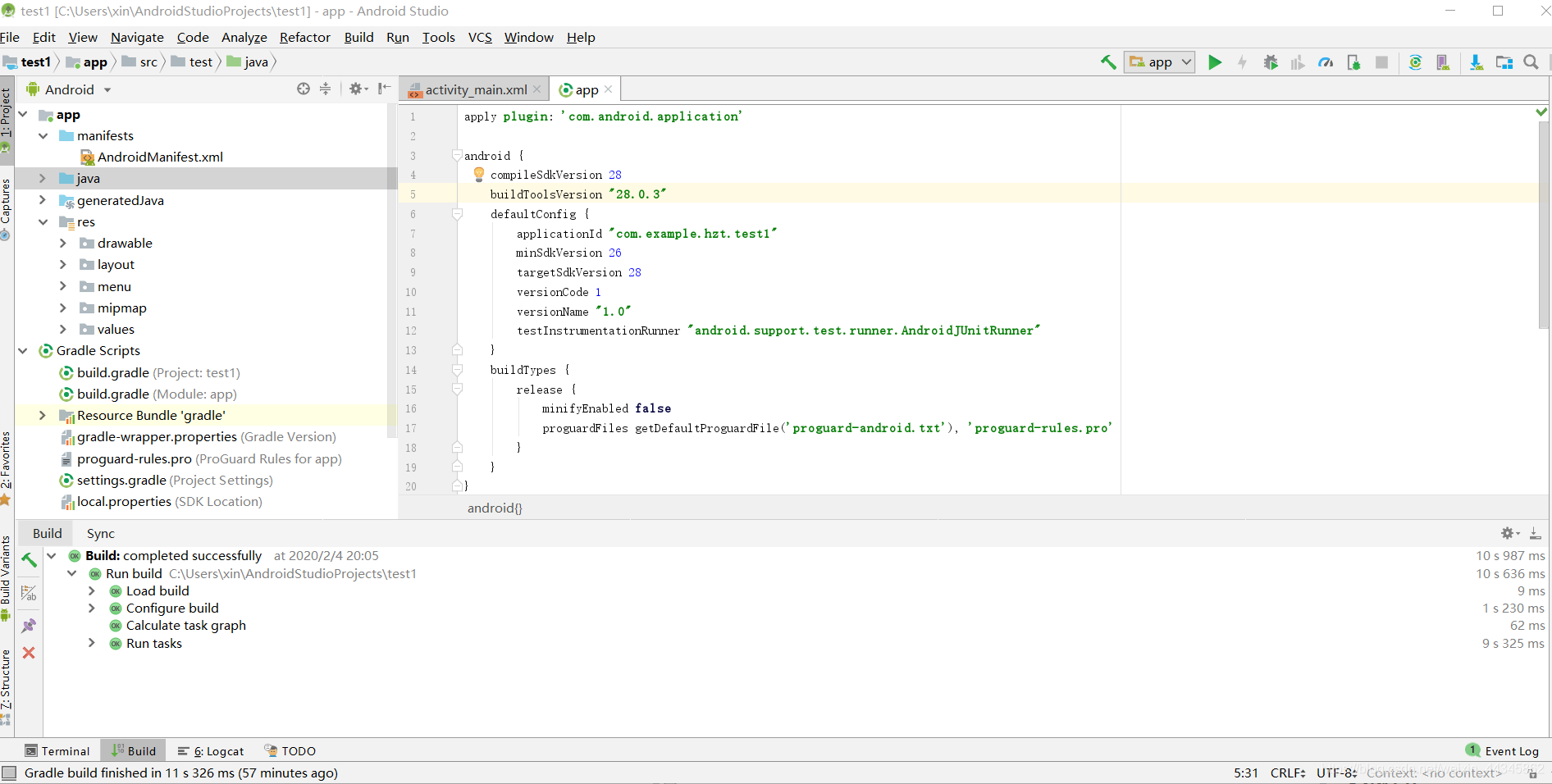Click Apply Changes lightning icon

(x=1242, y=62)
